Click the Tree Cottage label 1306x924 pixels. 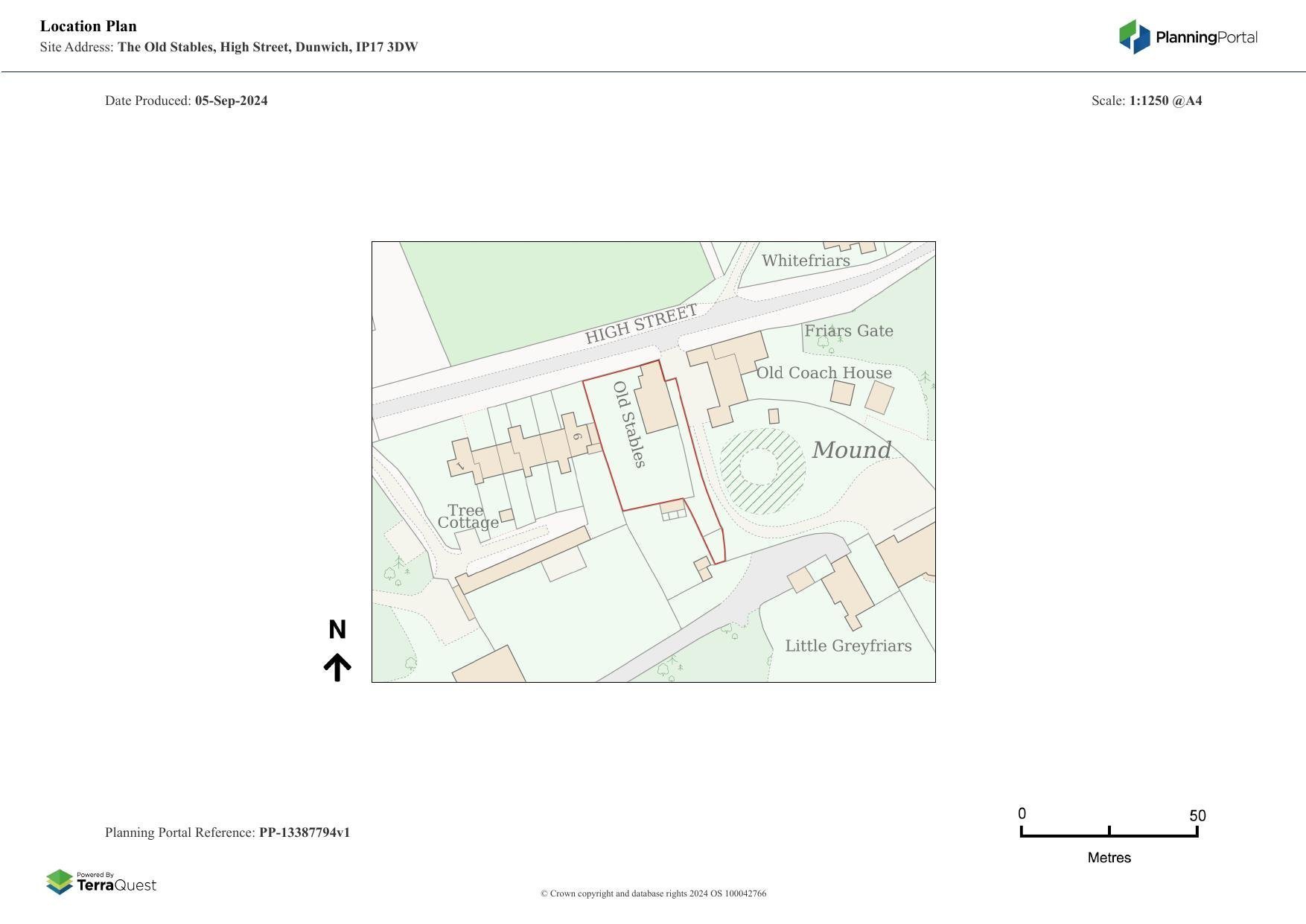(467, 517)
